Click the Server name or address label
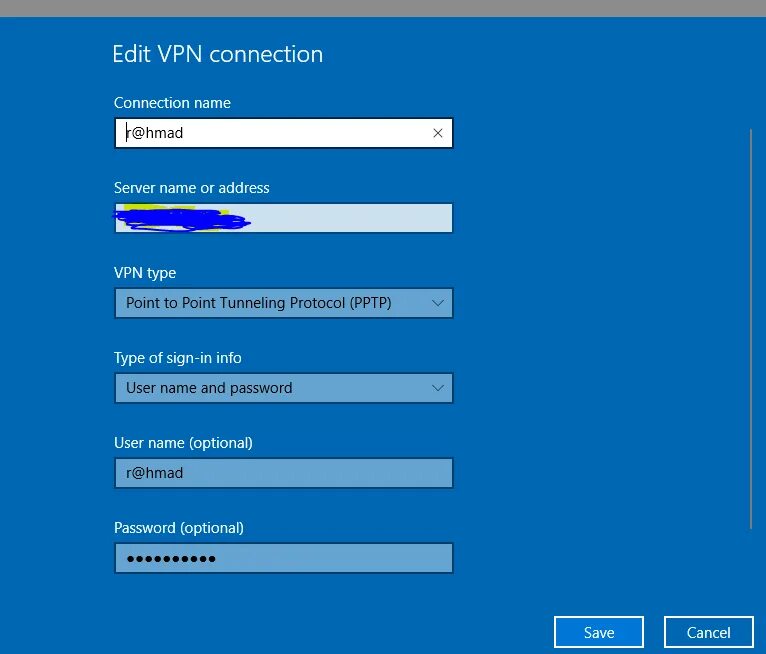 tap(192, 188)
